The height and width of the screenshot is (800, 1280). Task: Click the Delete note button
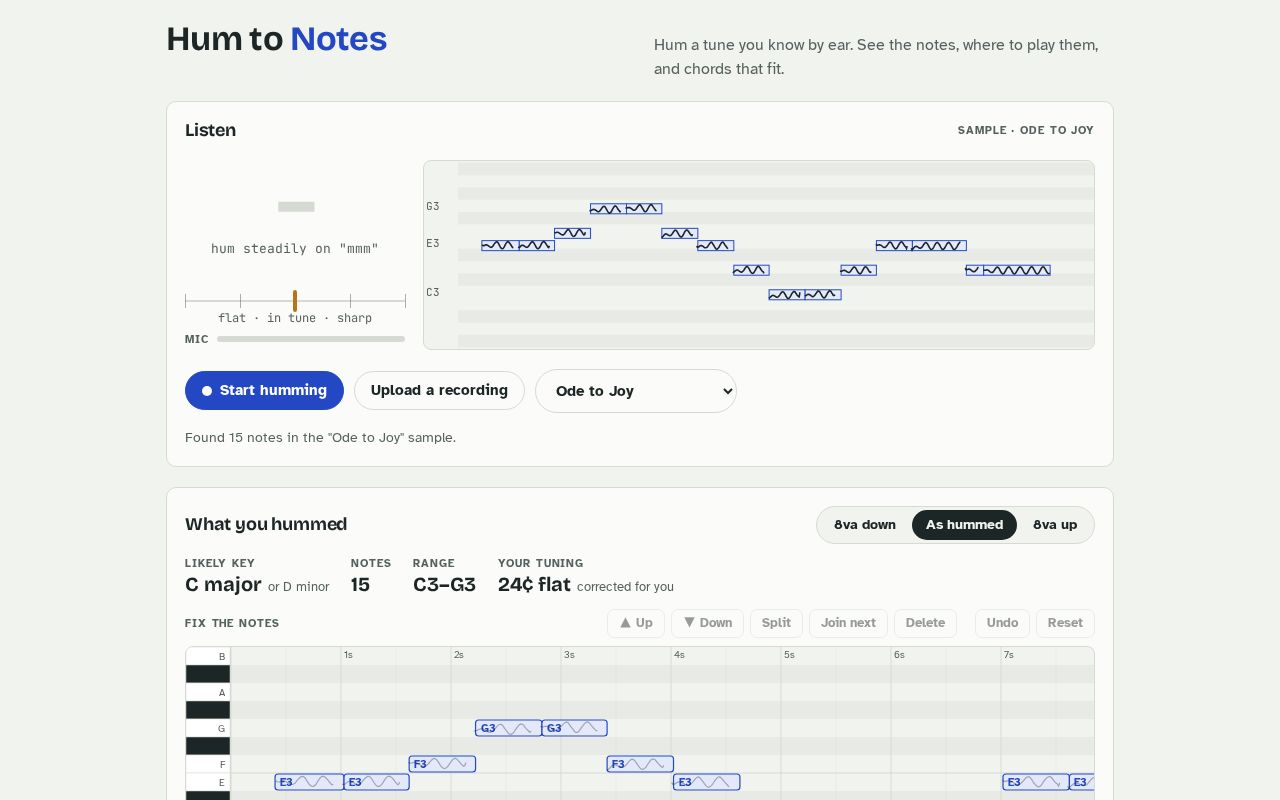925,623
